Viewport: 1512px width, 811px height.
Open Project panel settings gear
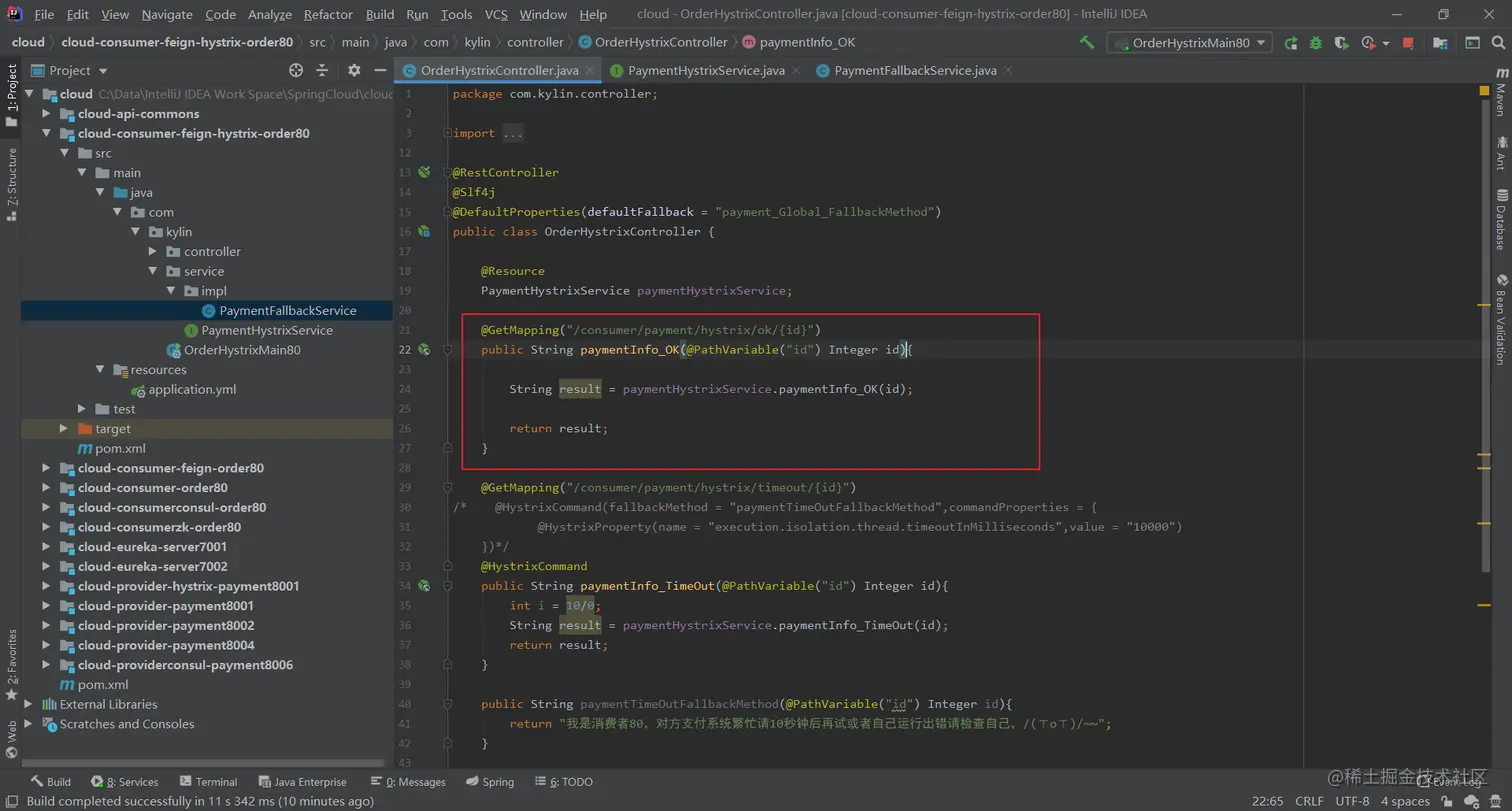coord(354,70)
